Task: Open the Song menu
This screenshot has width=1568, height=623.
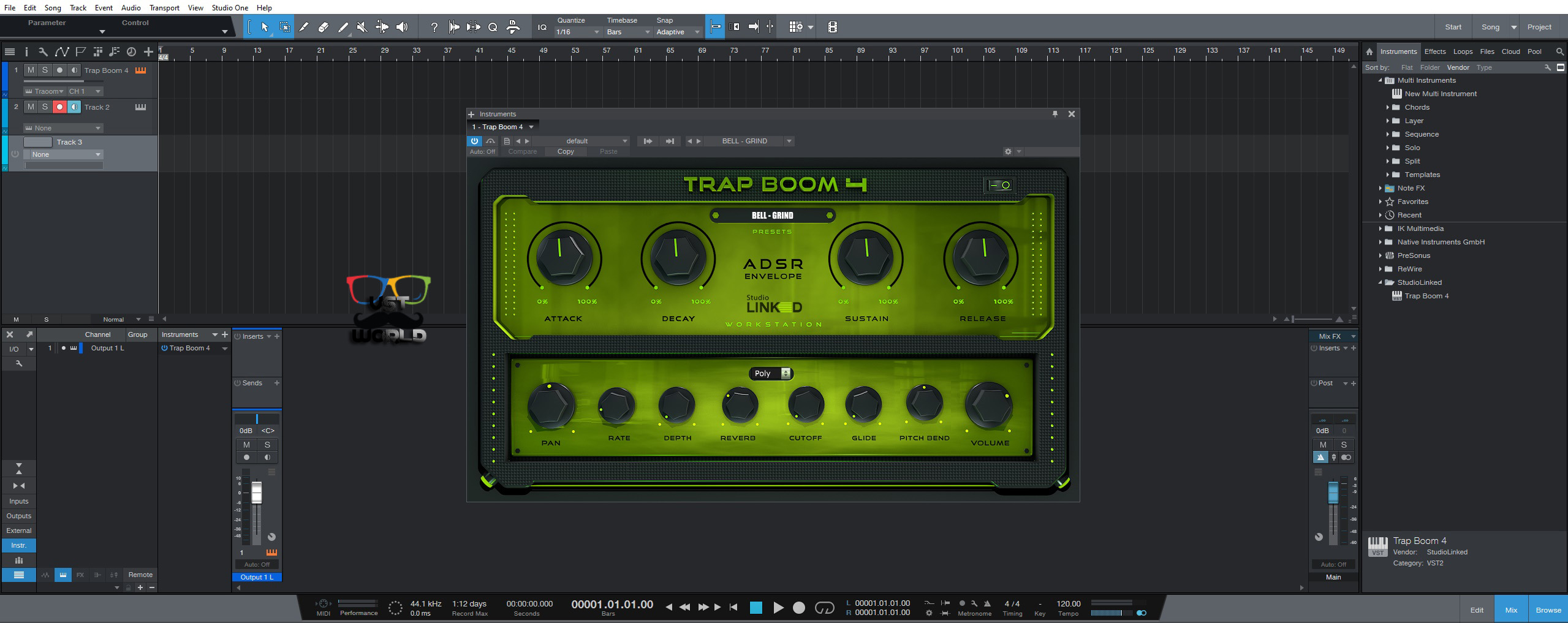Action: click(52, 7)
